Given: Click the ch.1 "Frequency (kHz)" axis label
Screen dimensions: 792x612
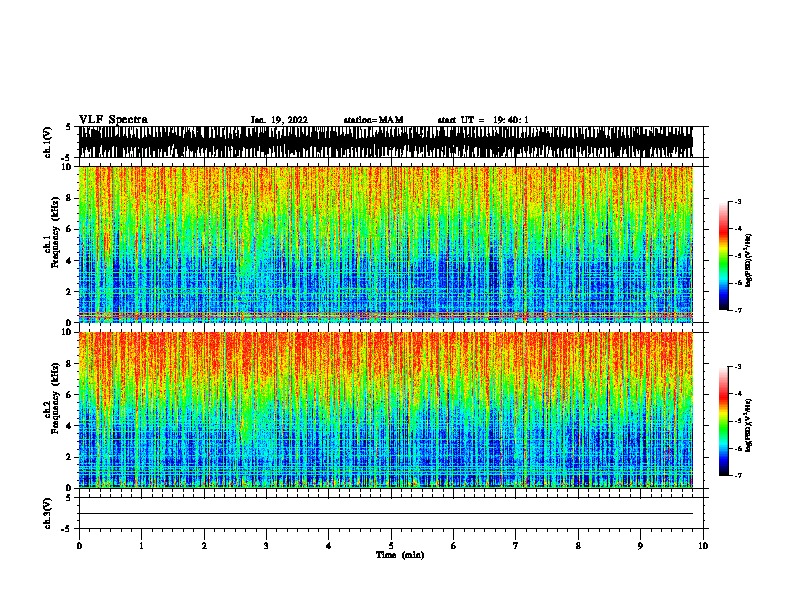Looking at the screenshot, I should click(55, 232).
